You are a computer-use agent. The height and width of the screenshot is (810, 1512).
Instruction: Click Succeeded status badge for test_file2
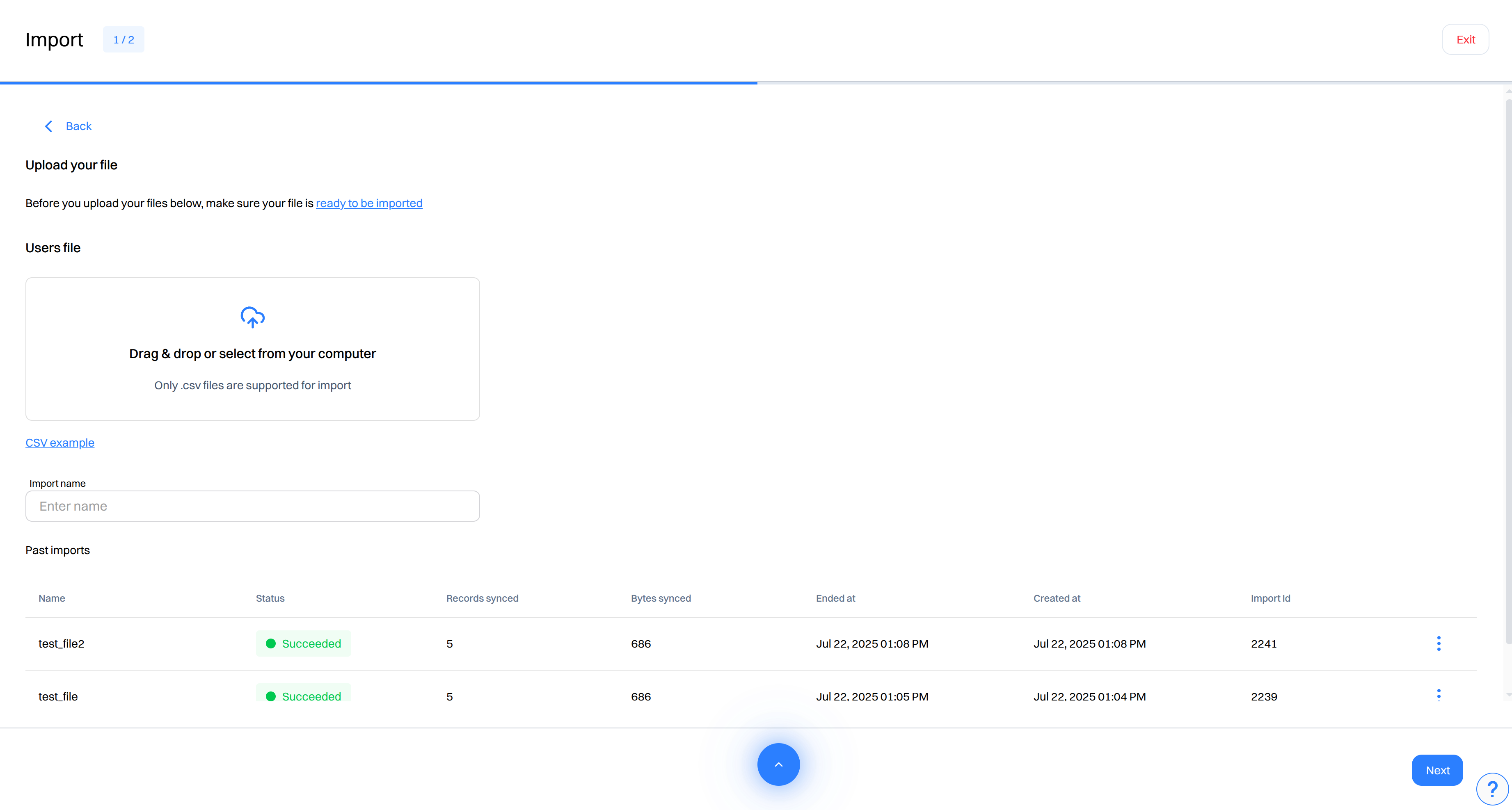[304, 643]
